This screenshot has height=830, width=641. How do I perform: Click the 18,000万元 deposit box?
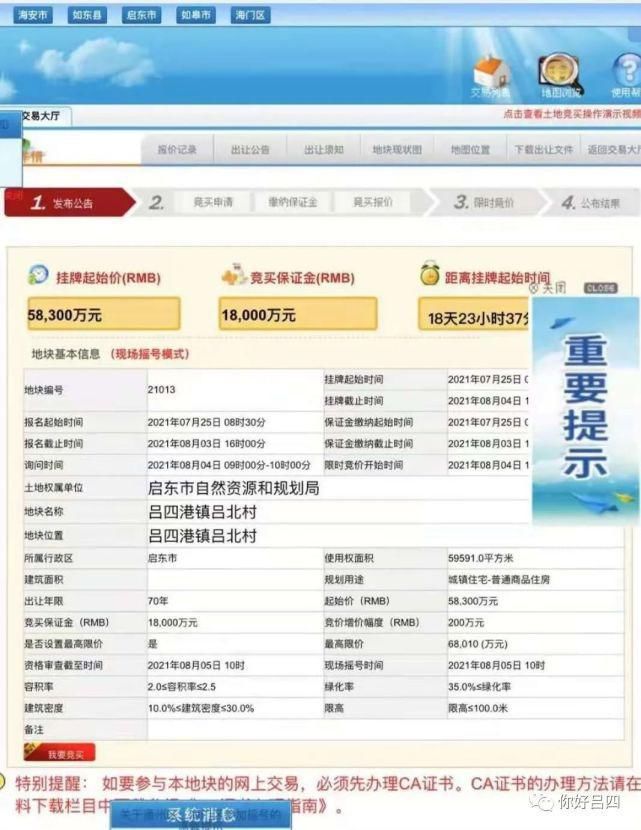pyautogui.click(x=298, y=314)
